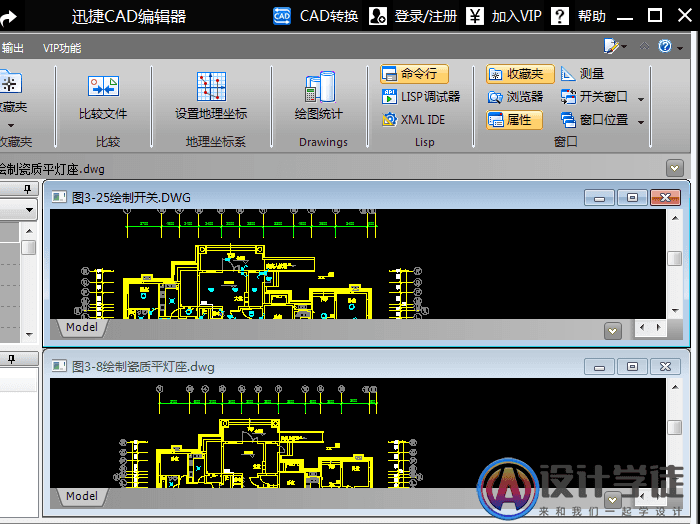Screen dimensions: 700x524
Task: Open the dropdown beside the blue help icon
Action: 680,48
